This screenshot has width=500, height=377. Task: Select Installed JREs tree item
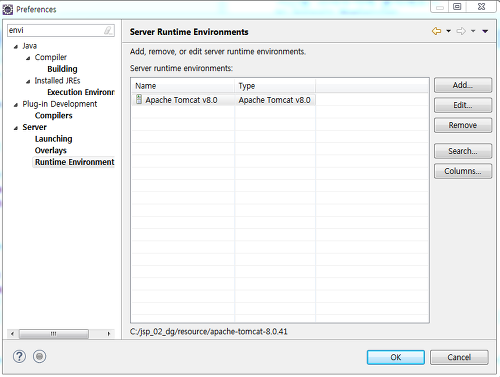tap(57, 81)
